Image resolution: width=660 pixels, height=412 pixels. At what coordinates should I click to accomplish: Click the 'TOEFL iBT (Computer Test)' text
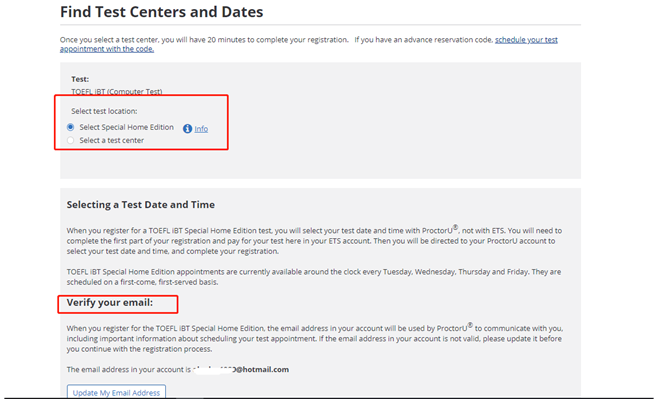117,92
